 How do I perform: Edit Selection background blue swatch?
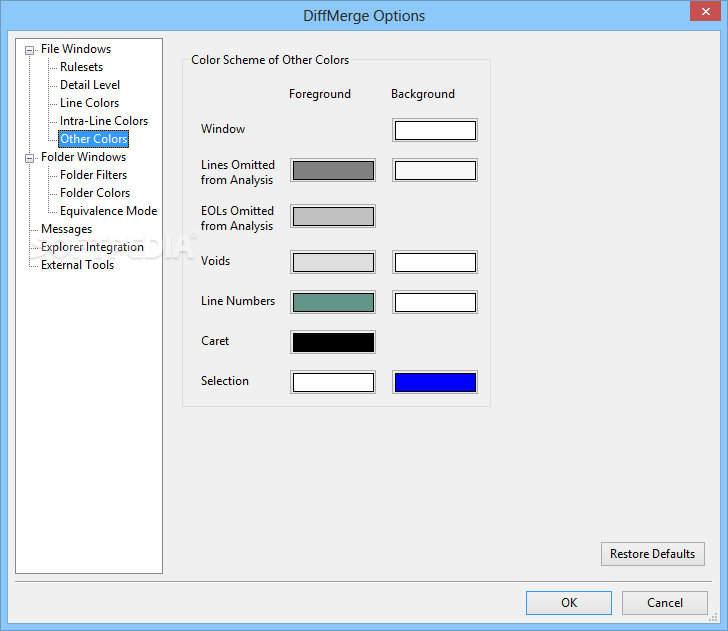[435, 383]
